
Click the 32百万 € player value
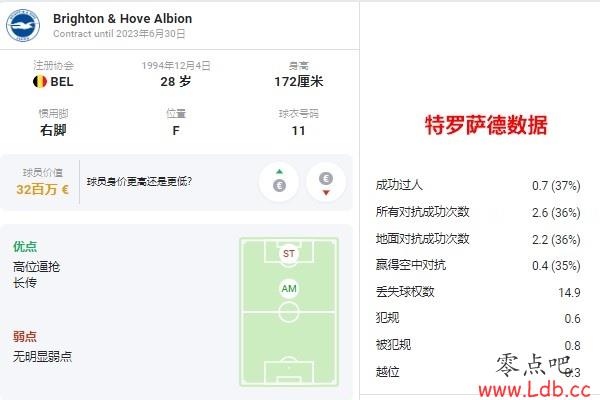(x=42, y=189)
